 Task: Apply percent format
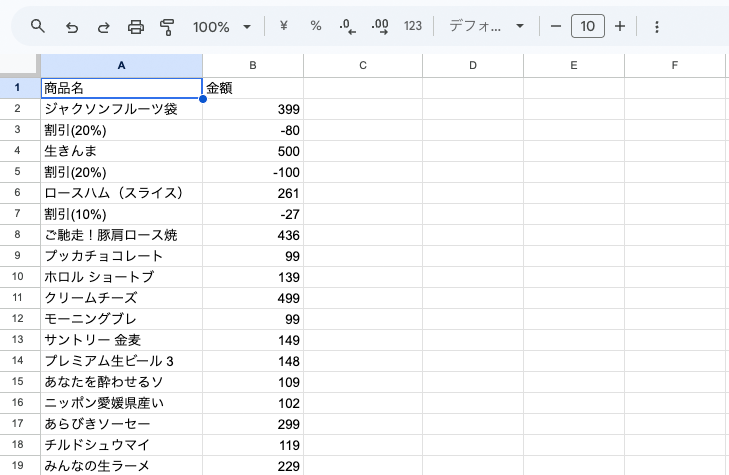click(x=316, y=26)
